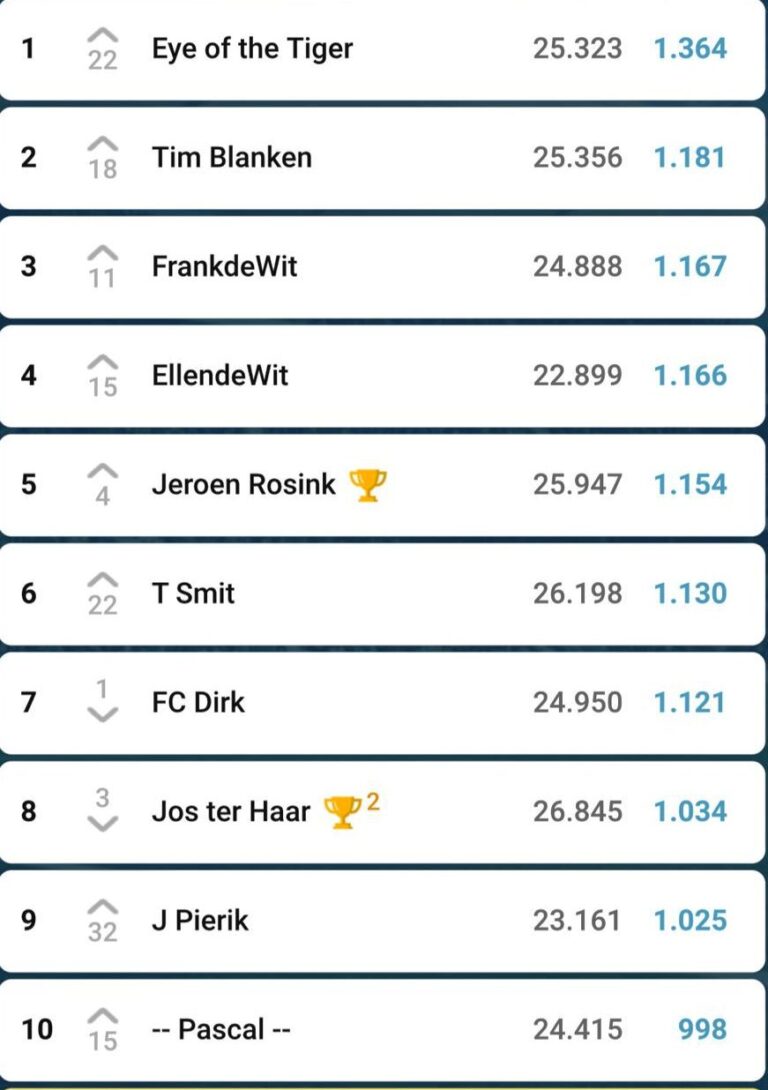Click the trophy icon beside Jeroen Rosink

click(x=368, y=485)
